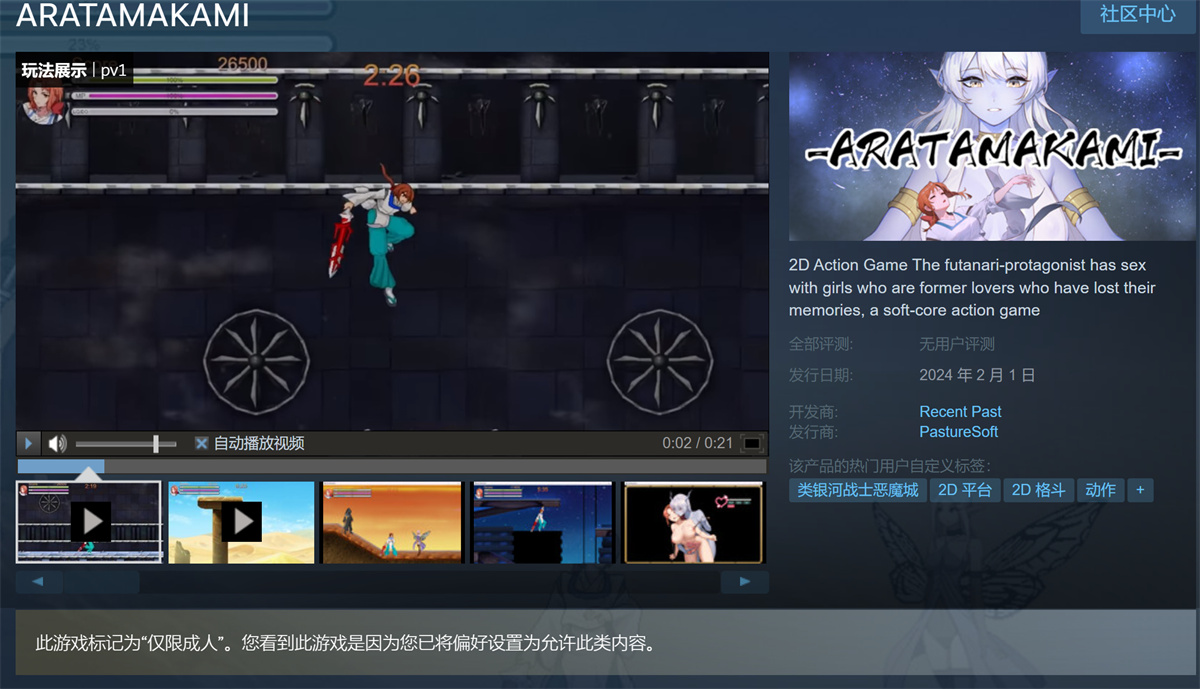Open the video in fullscreen mode
Image resolution: width=1200 pixels, height=689 pixels.
point(752,443)
